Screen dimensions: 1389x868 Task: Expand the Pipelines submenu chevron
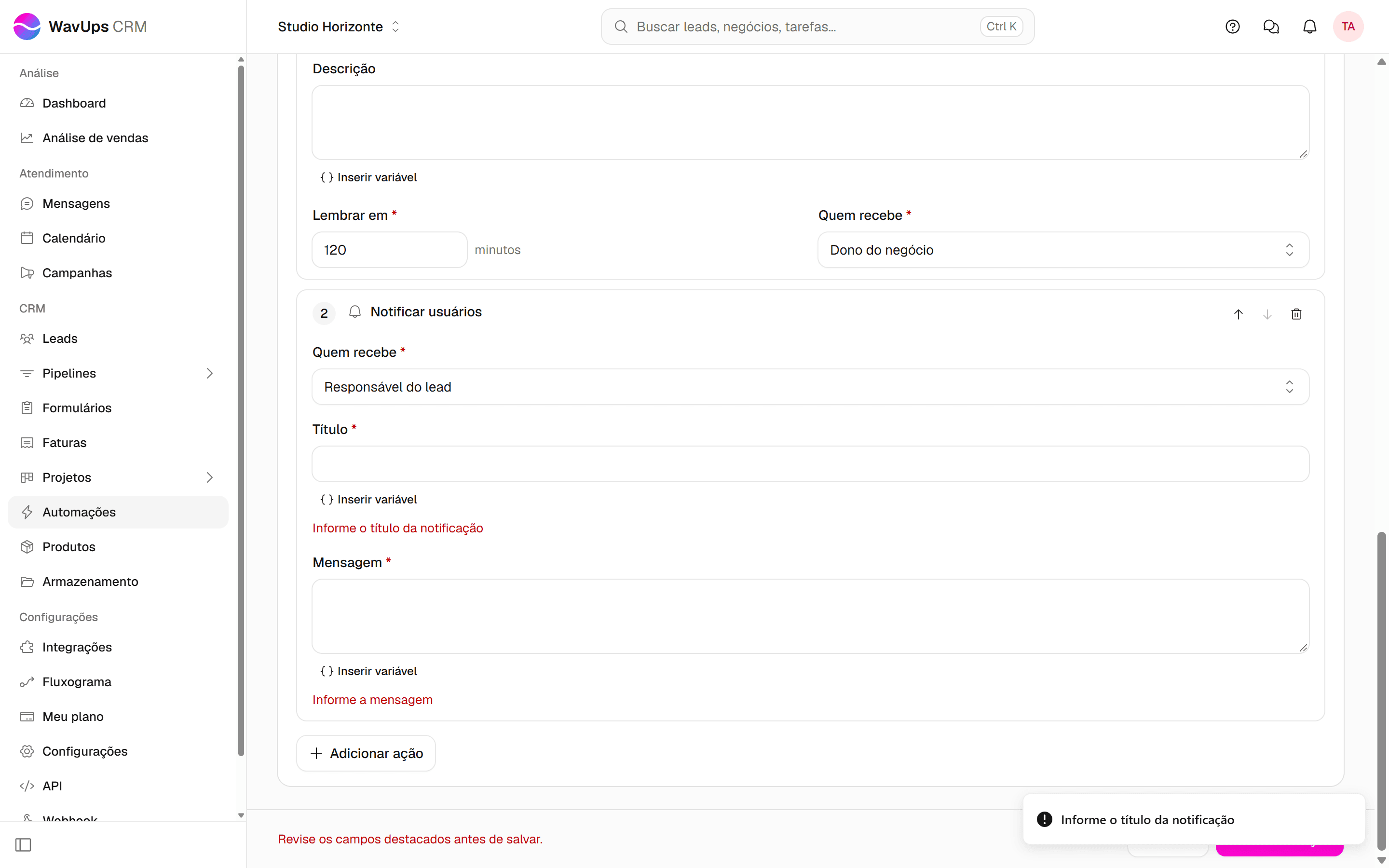click(x=209, y=373)
